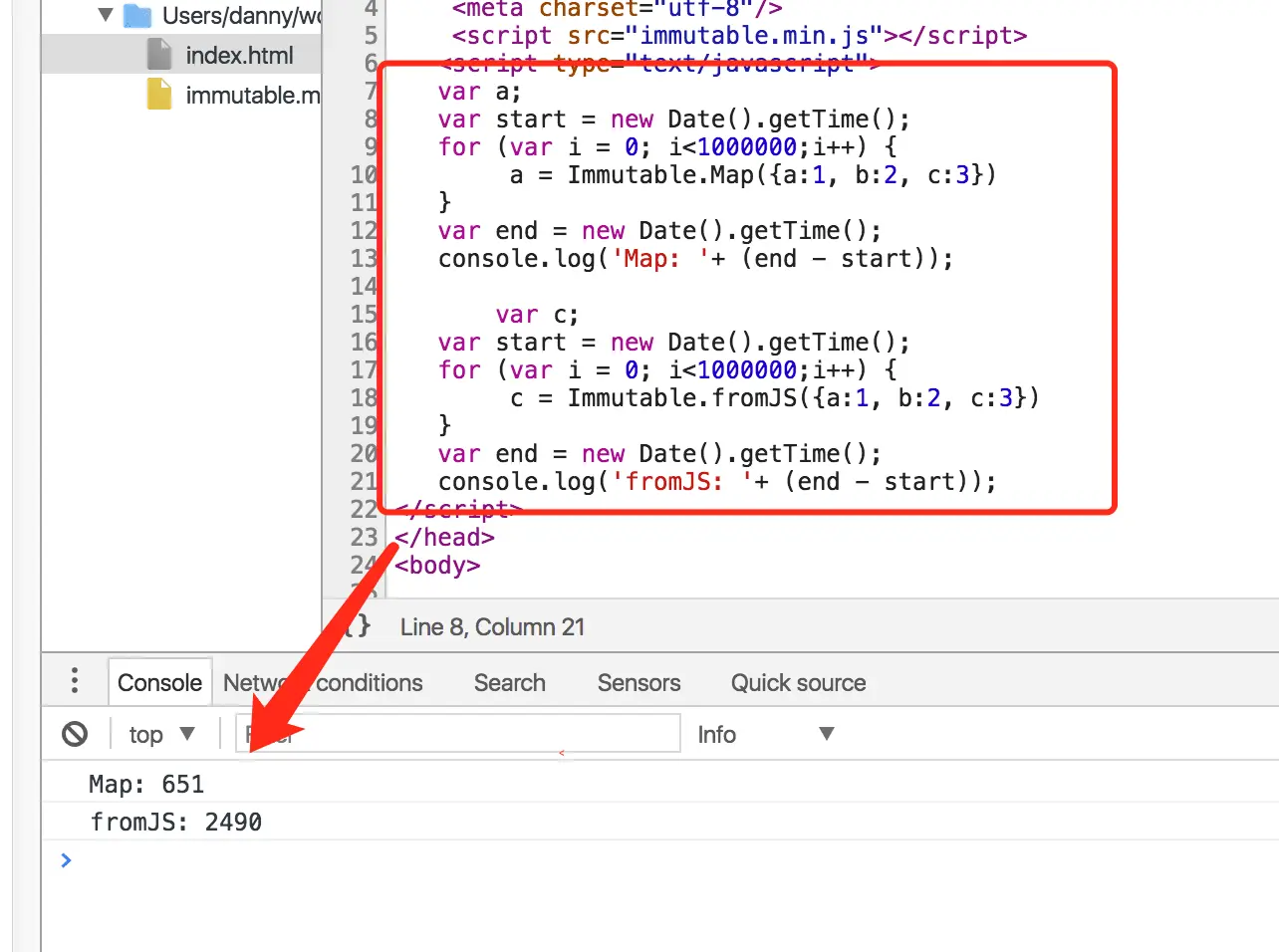This screenshot has height=952, width=1279.
Task: Click the 'var a;' code line
Action: pos(479,92)
